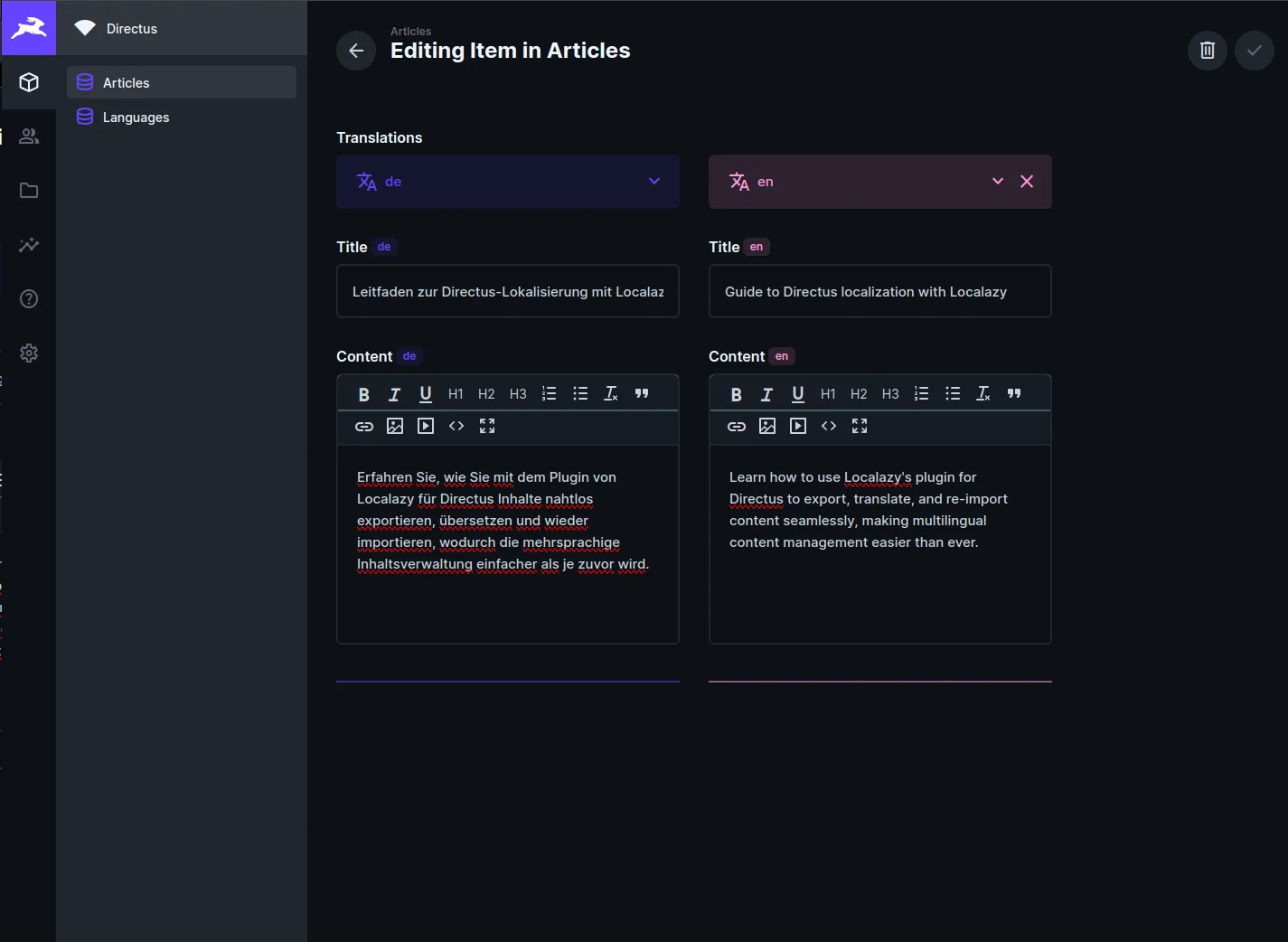Click the Directus rabbit logo
Image resolution: width=1288 pixels, height=942 pixels.
click(x=29, y=28)
